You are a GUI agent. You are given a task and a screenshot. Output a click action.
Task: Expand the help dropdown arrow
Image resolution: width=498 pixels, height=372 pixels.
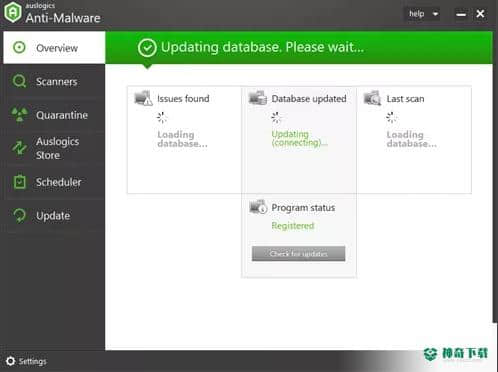tap(435, 14)
